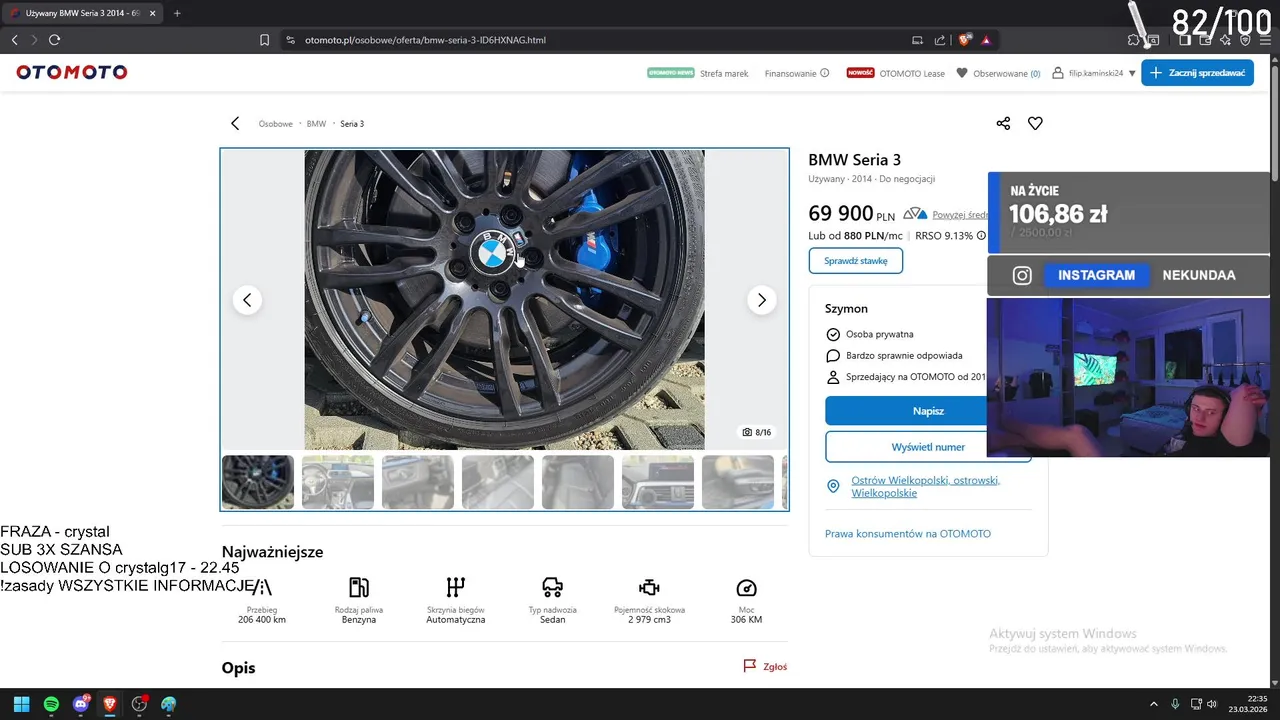Go to OTOMOTO home logo
Screen dimensions: 1280x720
[x=72, y=72]
